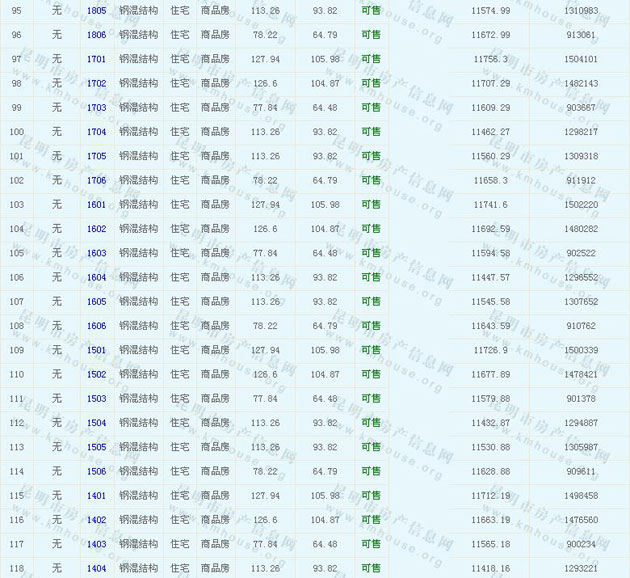Open room 1806 link

96,35
